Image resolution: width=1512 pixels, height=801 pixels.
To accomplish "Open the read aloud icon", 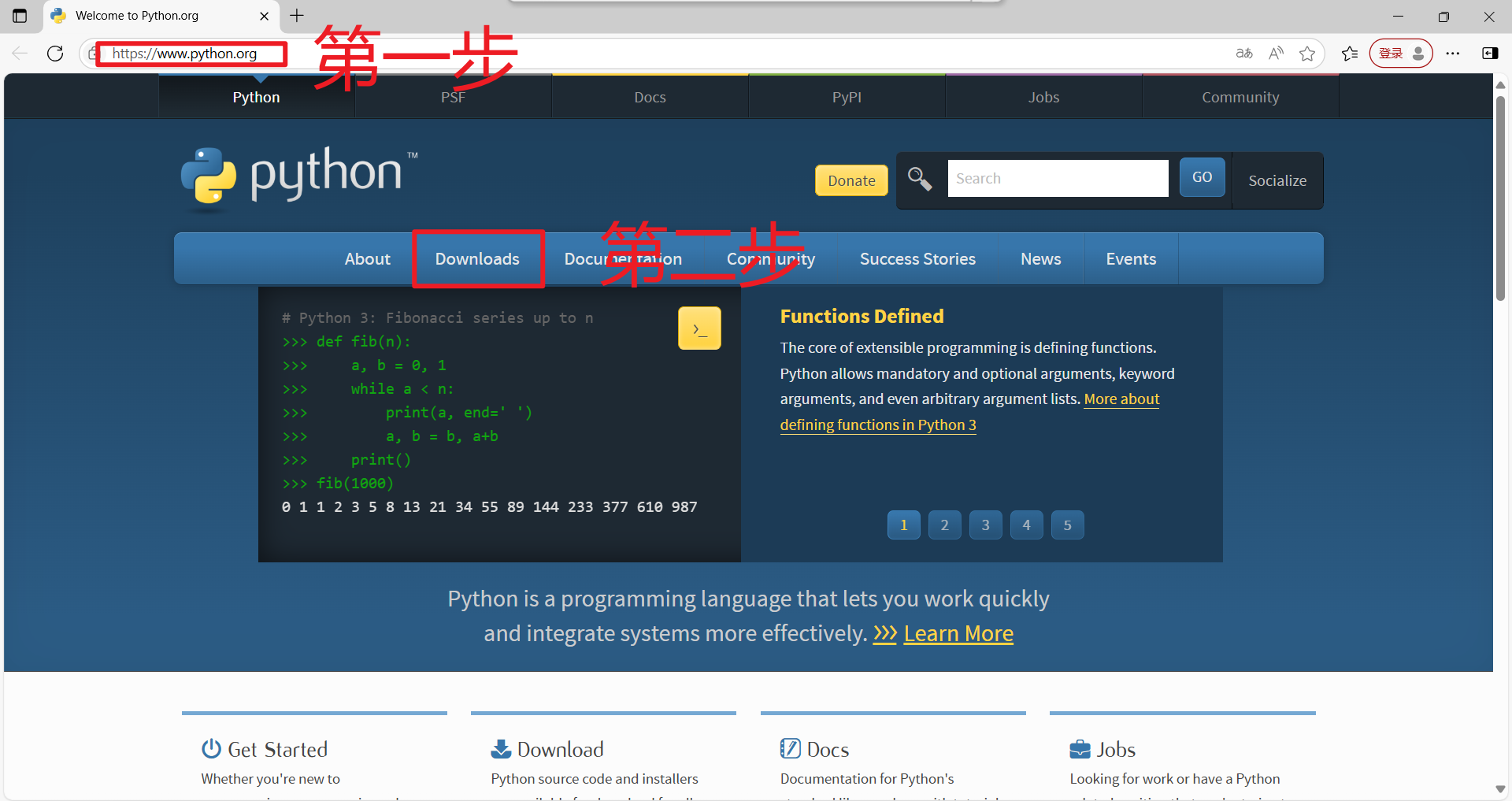I will tap(1276, 54).
